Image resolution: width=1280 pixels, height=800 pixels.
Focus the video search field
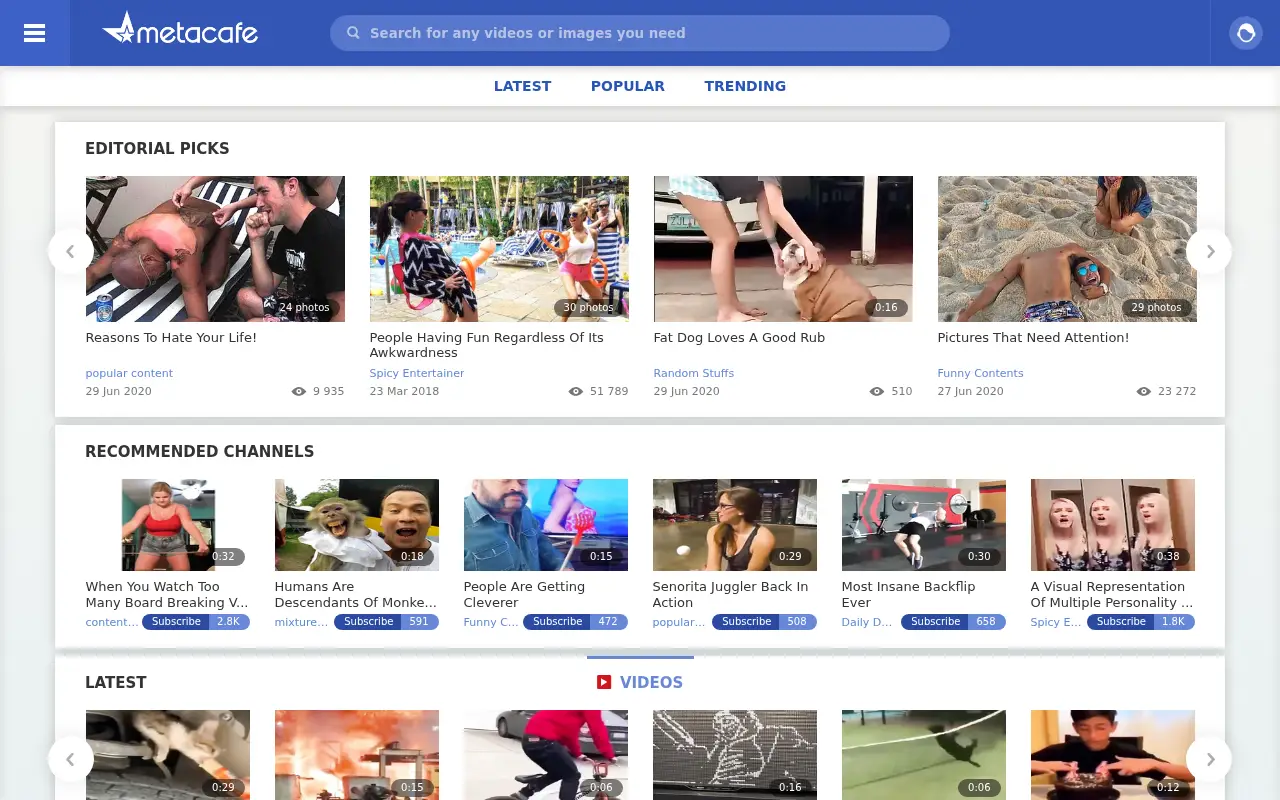coord(640,33)
